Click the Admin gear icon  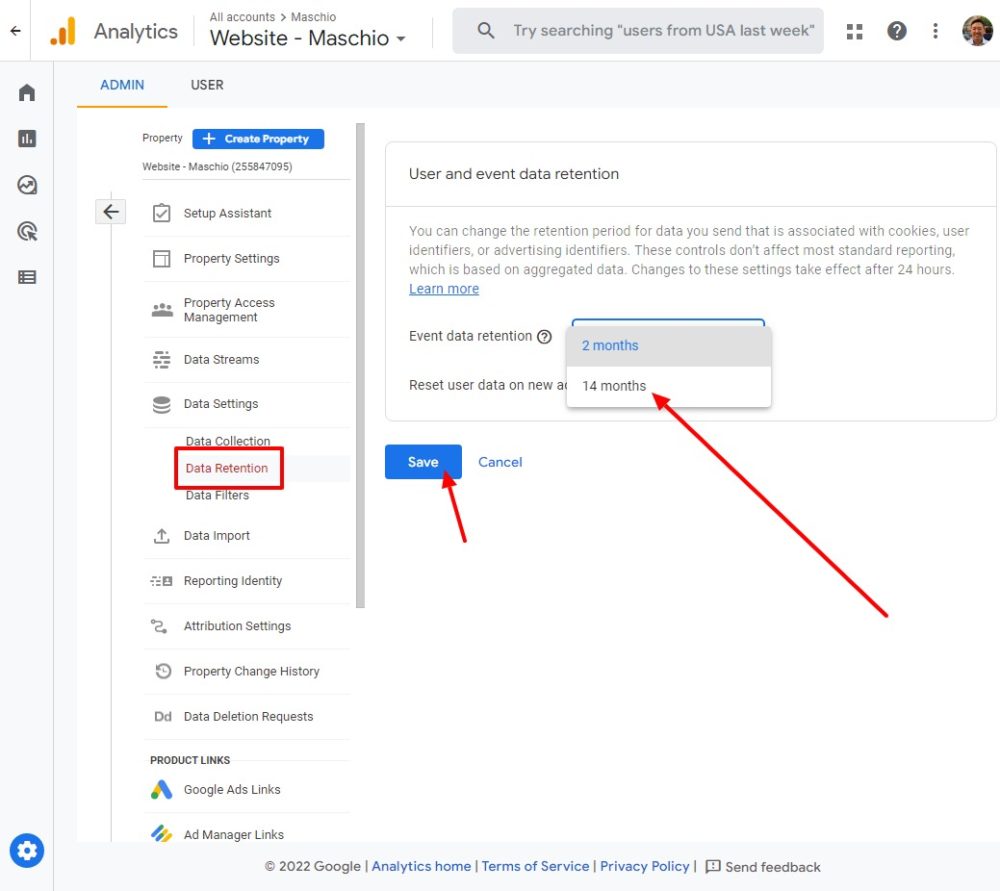[27, 851]
